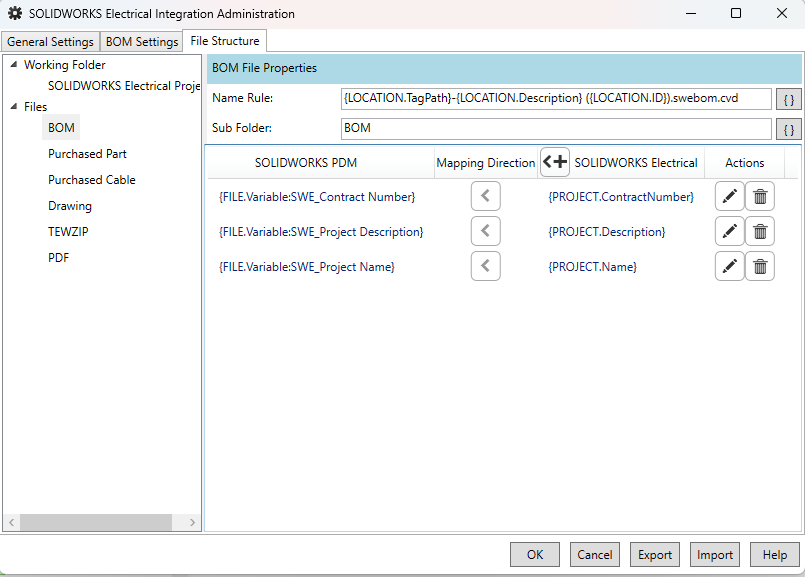
Task: Click the Working Folder tree label
Action: tap(65, 65)
